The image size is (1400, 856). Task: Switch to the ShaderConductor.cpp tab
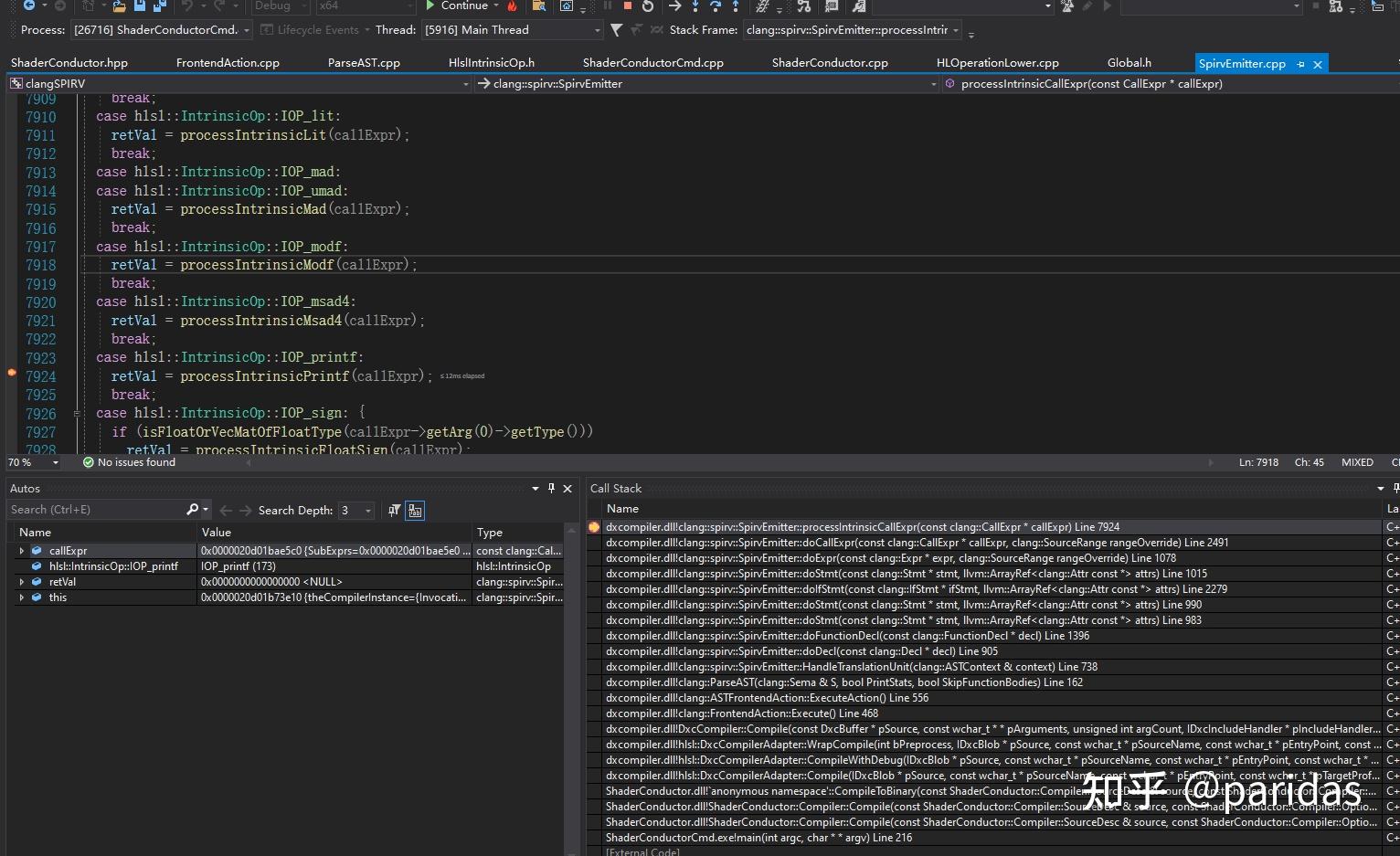click(x=829, y=63)
